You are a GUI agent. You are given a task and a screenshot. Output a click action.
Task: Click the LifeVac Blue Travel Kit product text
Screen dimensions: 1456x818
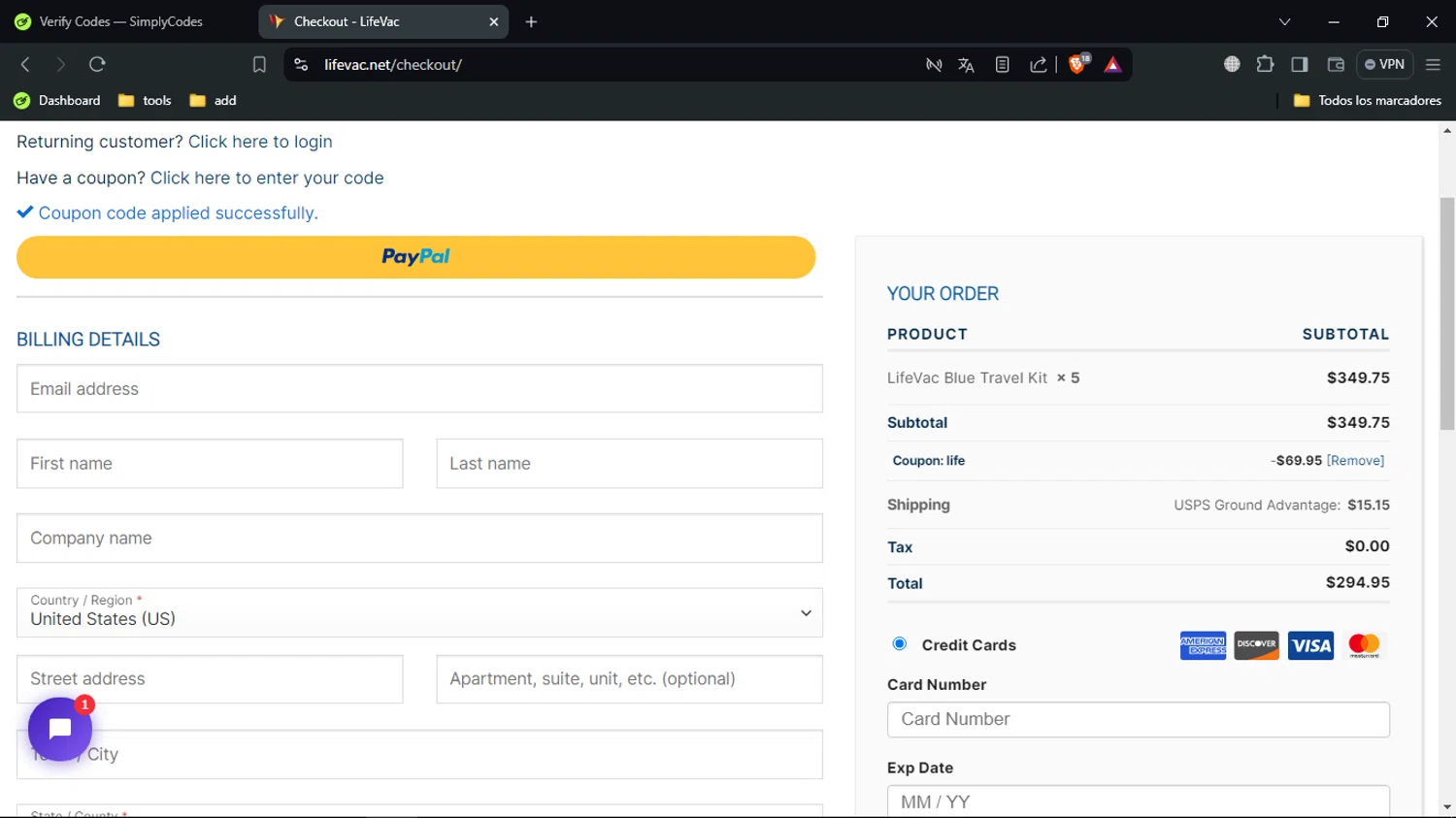967,377
